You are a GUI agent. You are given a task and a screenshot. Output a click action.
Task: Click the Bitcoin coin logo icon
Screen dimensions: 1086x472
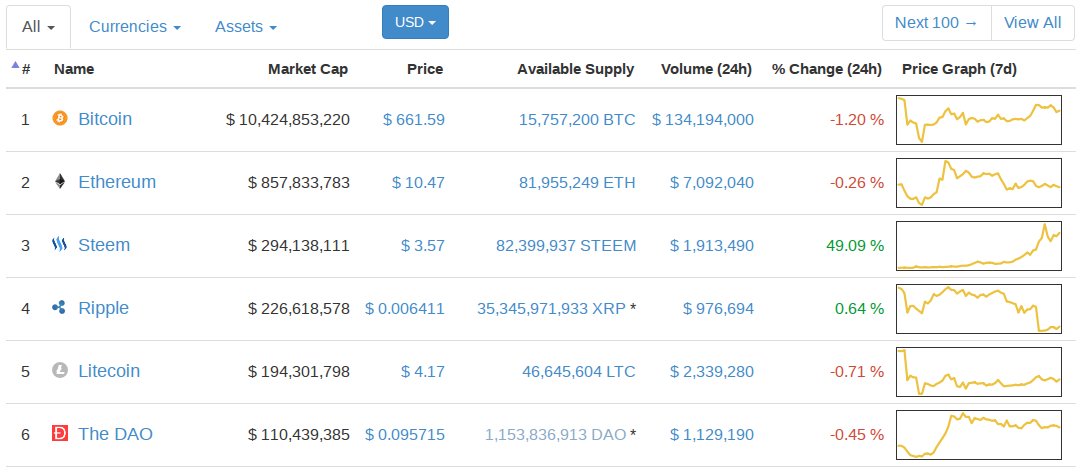60,119
